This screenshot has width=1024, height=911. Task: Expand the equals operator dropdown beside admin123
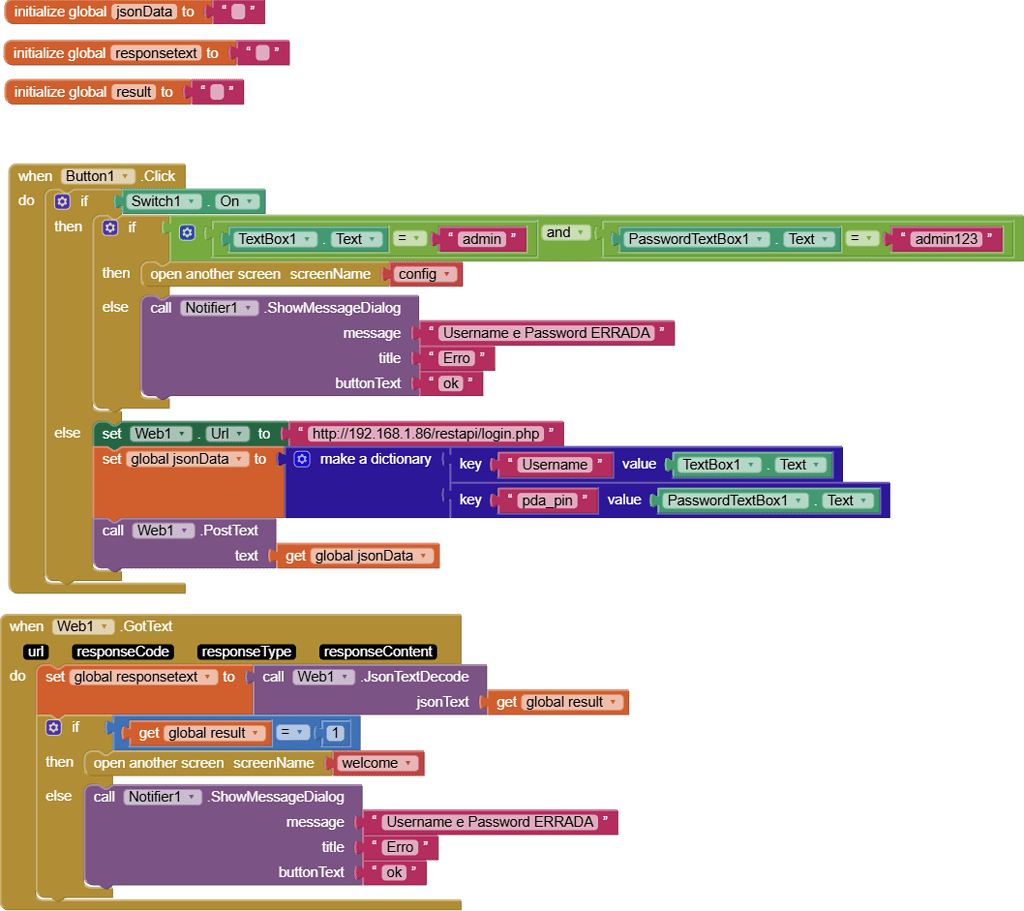pos(863,239)
